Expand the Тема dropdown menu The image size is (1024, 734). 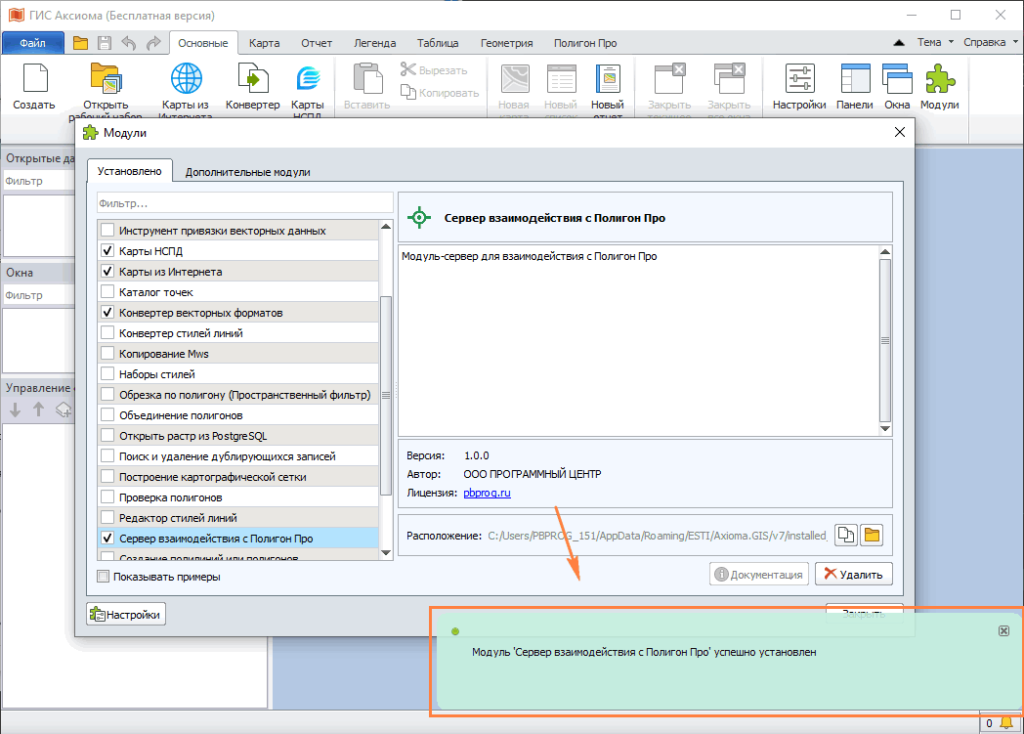(x=935, y=43)
